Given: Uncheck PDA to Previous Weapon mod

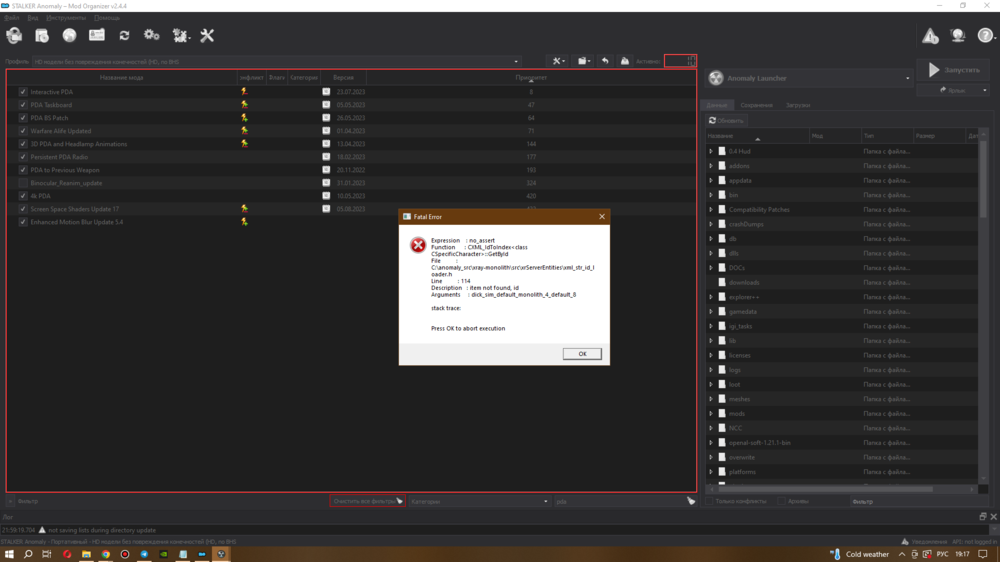Looking at the screenshot, I should point(23,170).
